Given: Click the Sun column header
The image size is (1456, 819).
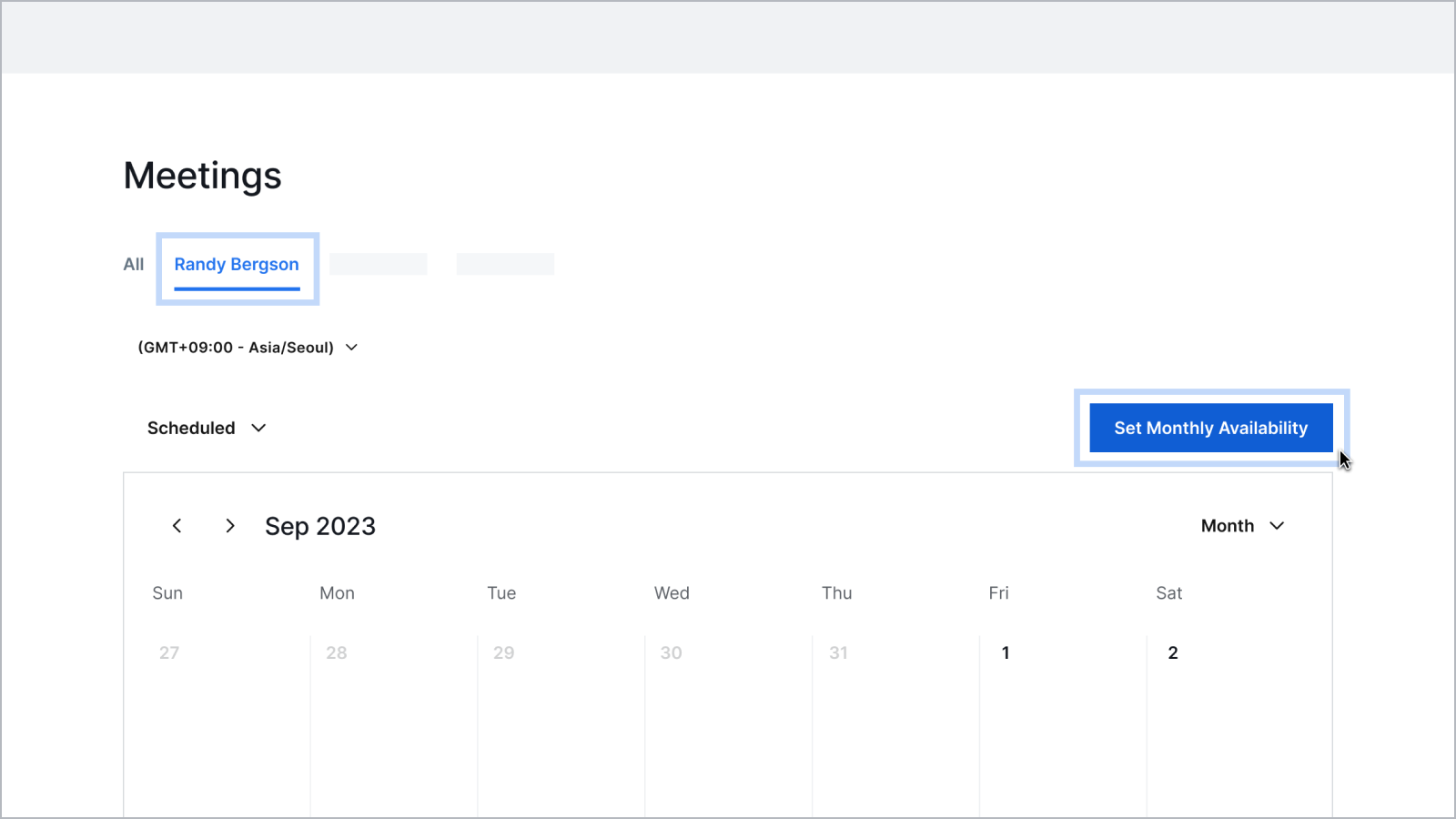Looking at the screenshot, I should coord(167,593).
